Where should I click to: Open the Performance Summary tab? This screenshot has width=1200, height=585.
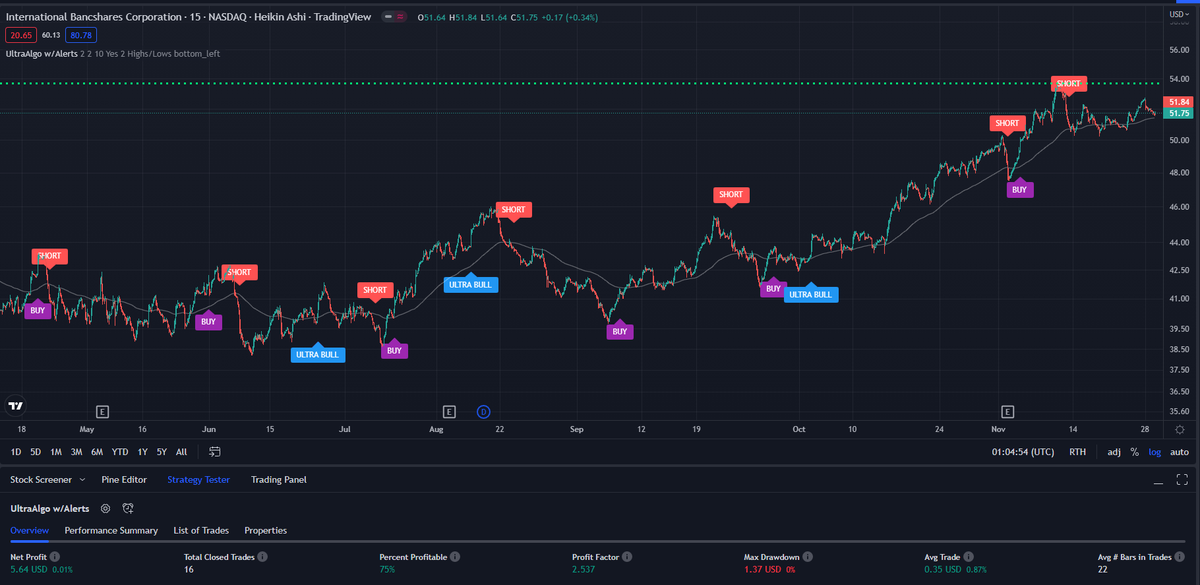click(x=111, y=530)
